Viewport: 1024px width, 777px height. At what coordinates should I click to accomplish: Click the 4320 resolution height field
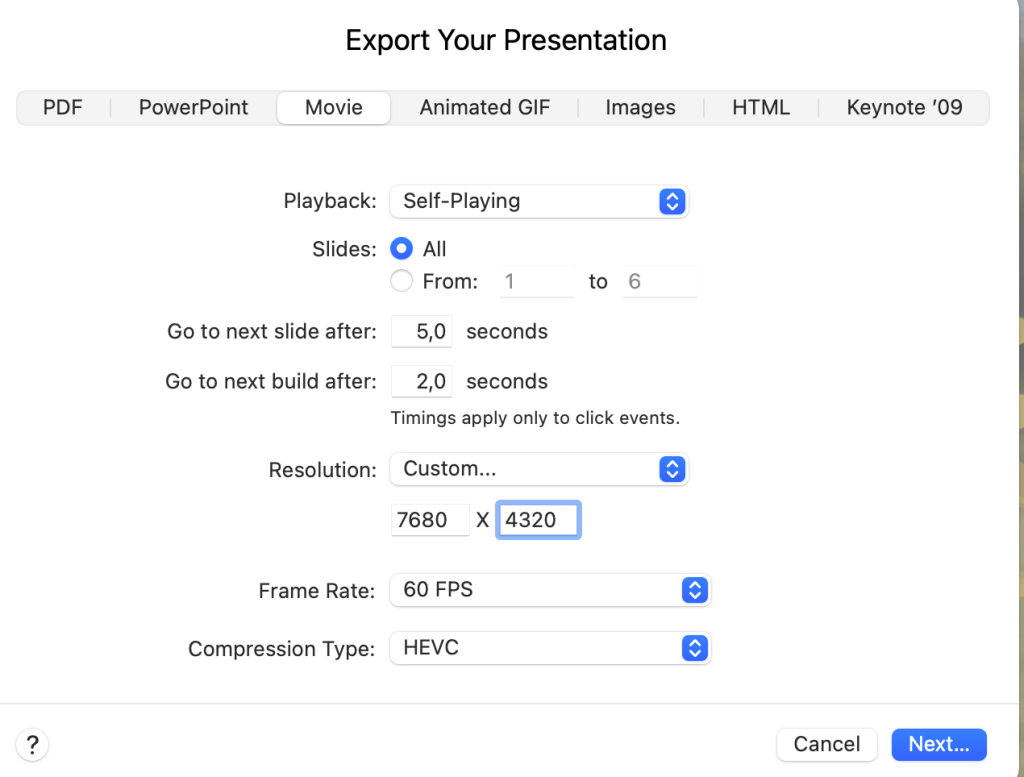pos(538,519)
